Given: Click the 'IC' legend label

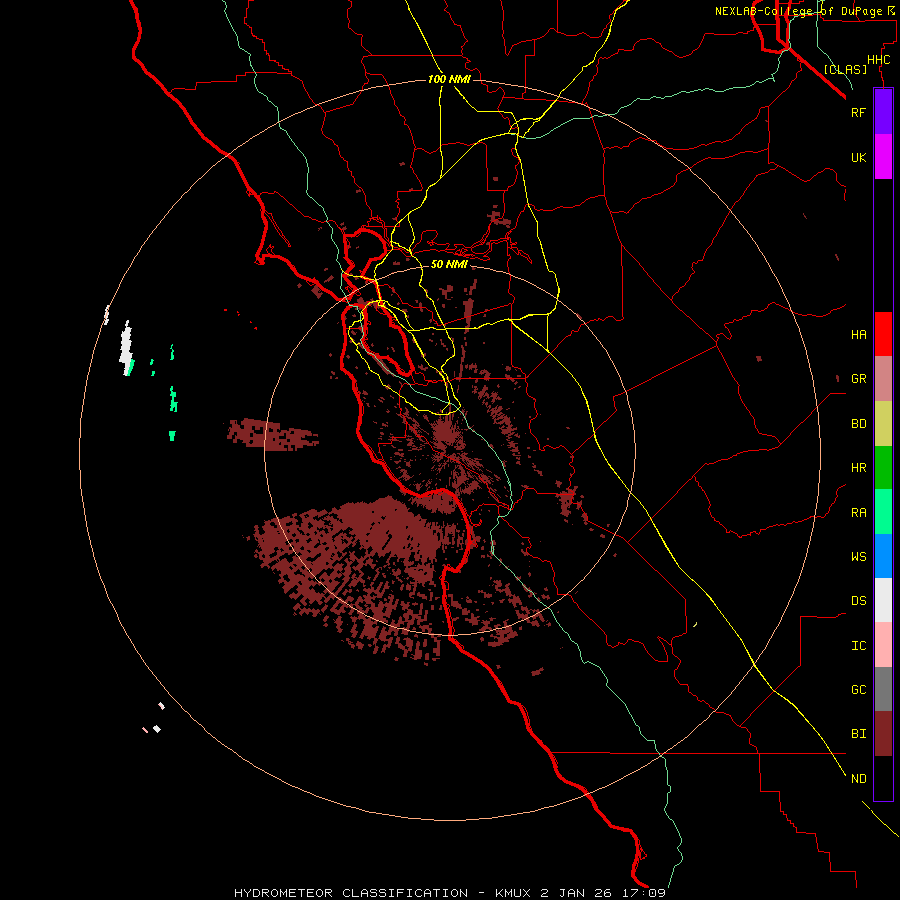Looking at the screenshot, I should [x=858, y=646].
